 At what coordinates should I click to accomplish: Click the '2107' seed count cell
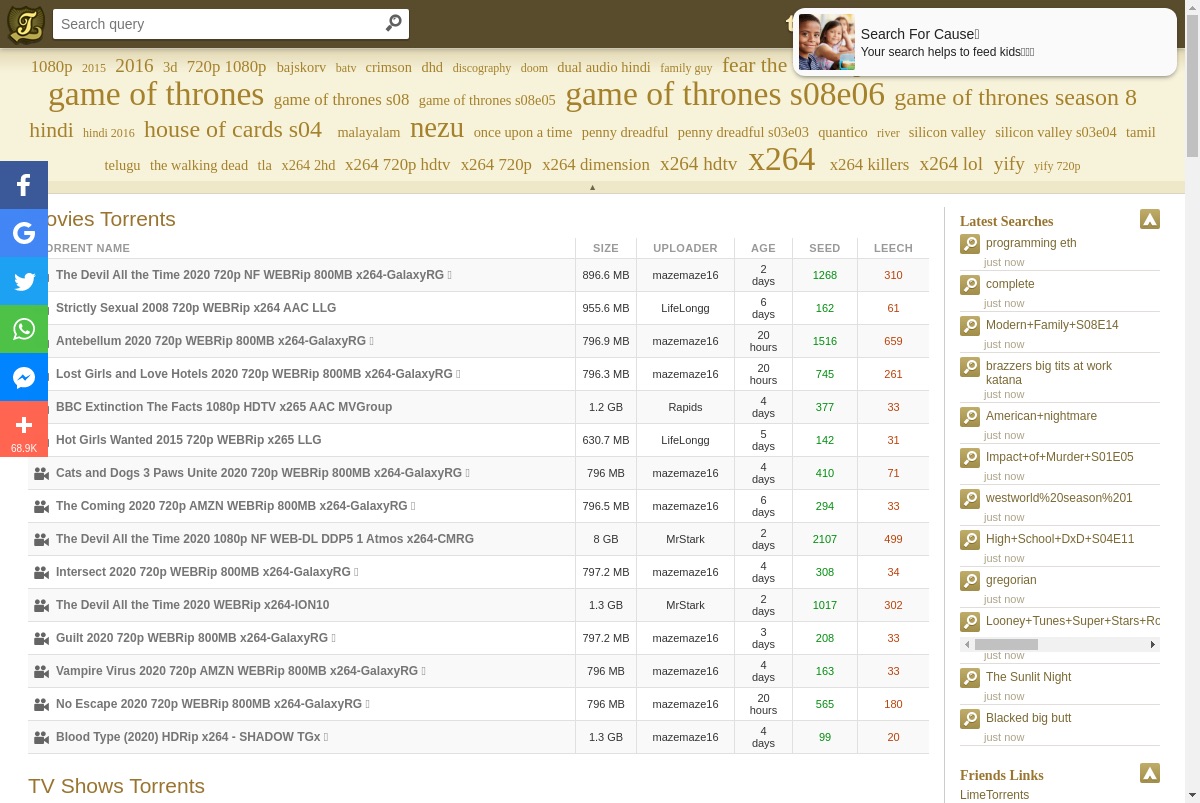tap(825, 539)
